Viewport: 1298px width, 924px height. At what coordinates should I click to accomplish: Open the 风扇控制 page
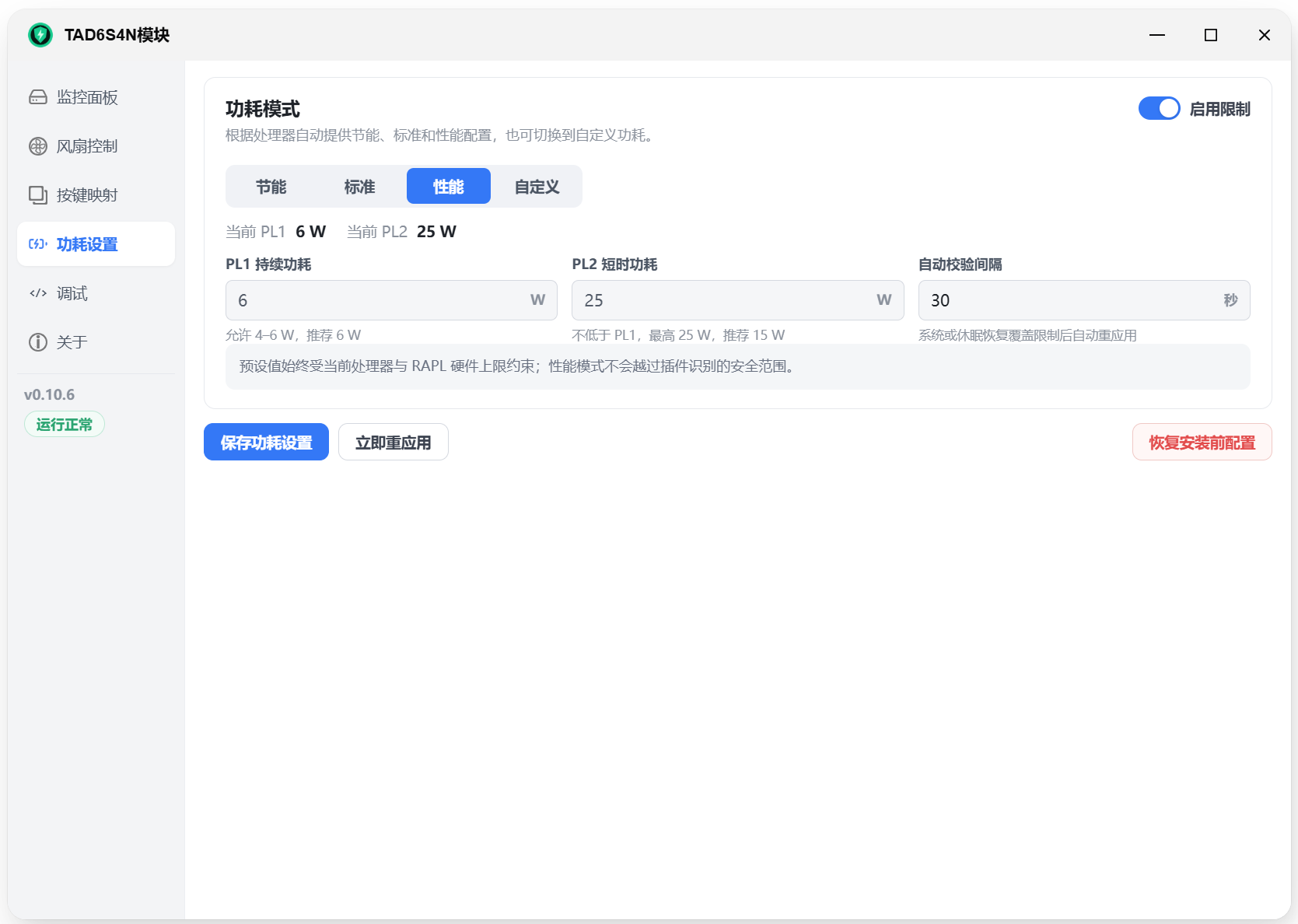(96, 146)
